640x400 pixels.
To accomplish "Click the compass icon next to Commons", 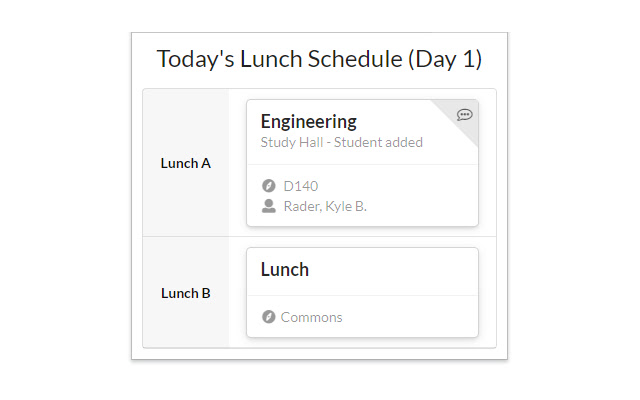I will (268, 317).
